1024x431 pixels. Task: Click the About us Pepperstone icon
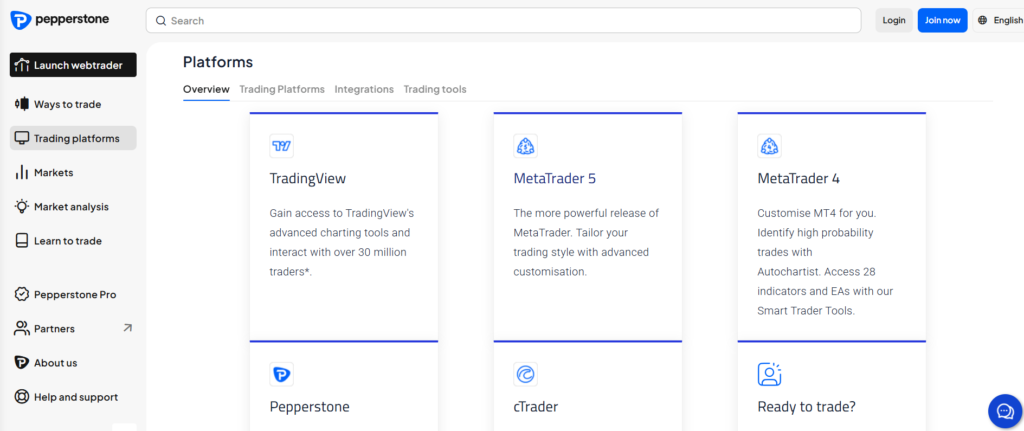pyautogui.click(x=22, y=362)
